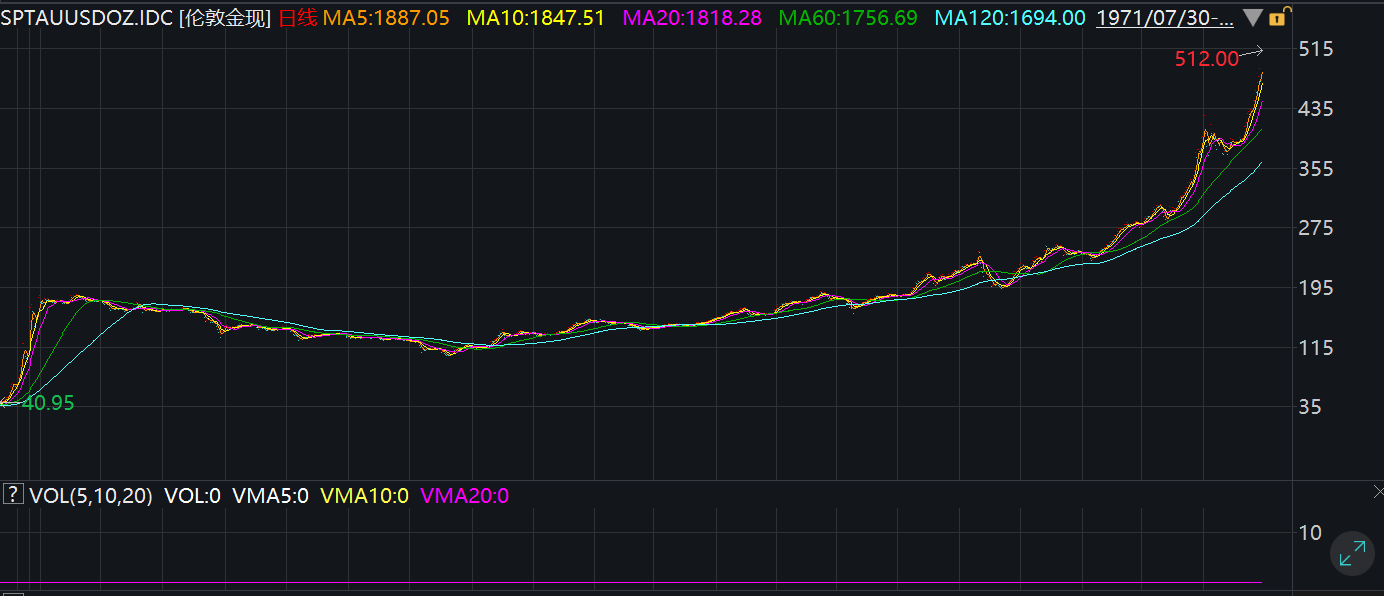Open the VOL indicator help question mark
Viewport: 1384px width, 596px height.
tap(13, 494)
